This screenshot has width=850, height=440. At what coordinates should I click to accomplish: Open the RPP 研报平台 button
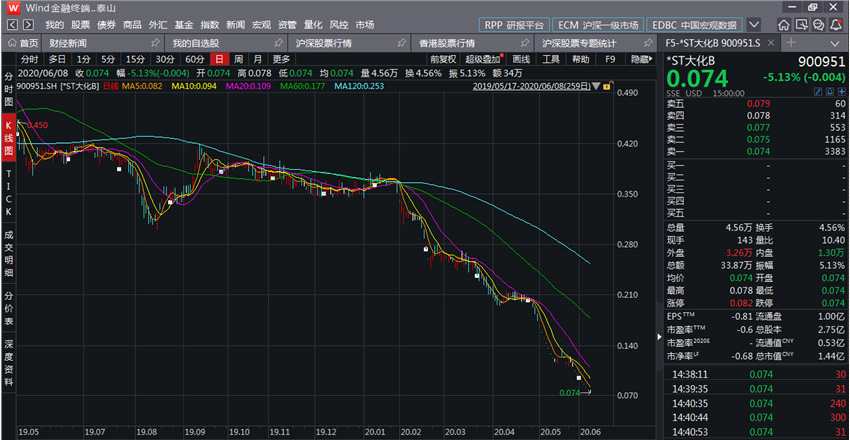[514, 24]
